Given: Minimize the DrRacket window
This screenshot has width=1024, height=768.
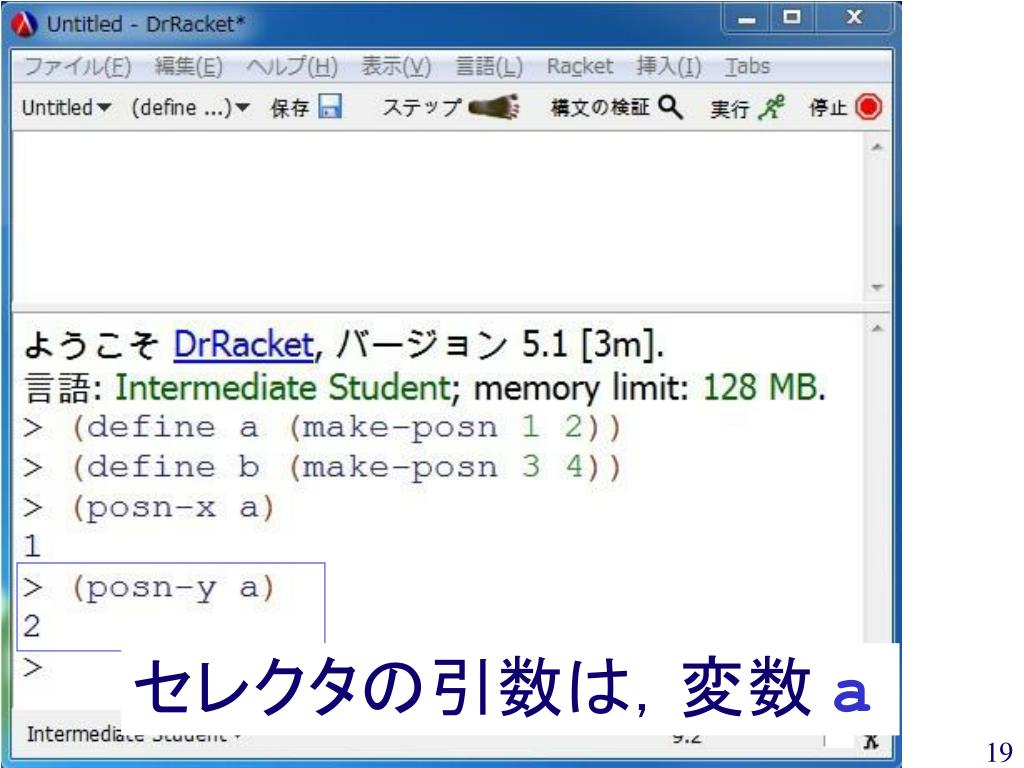Looking at the screenshot, I should pyautogui.click(x=746, y=19).
